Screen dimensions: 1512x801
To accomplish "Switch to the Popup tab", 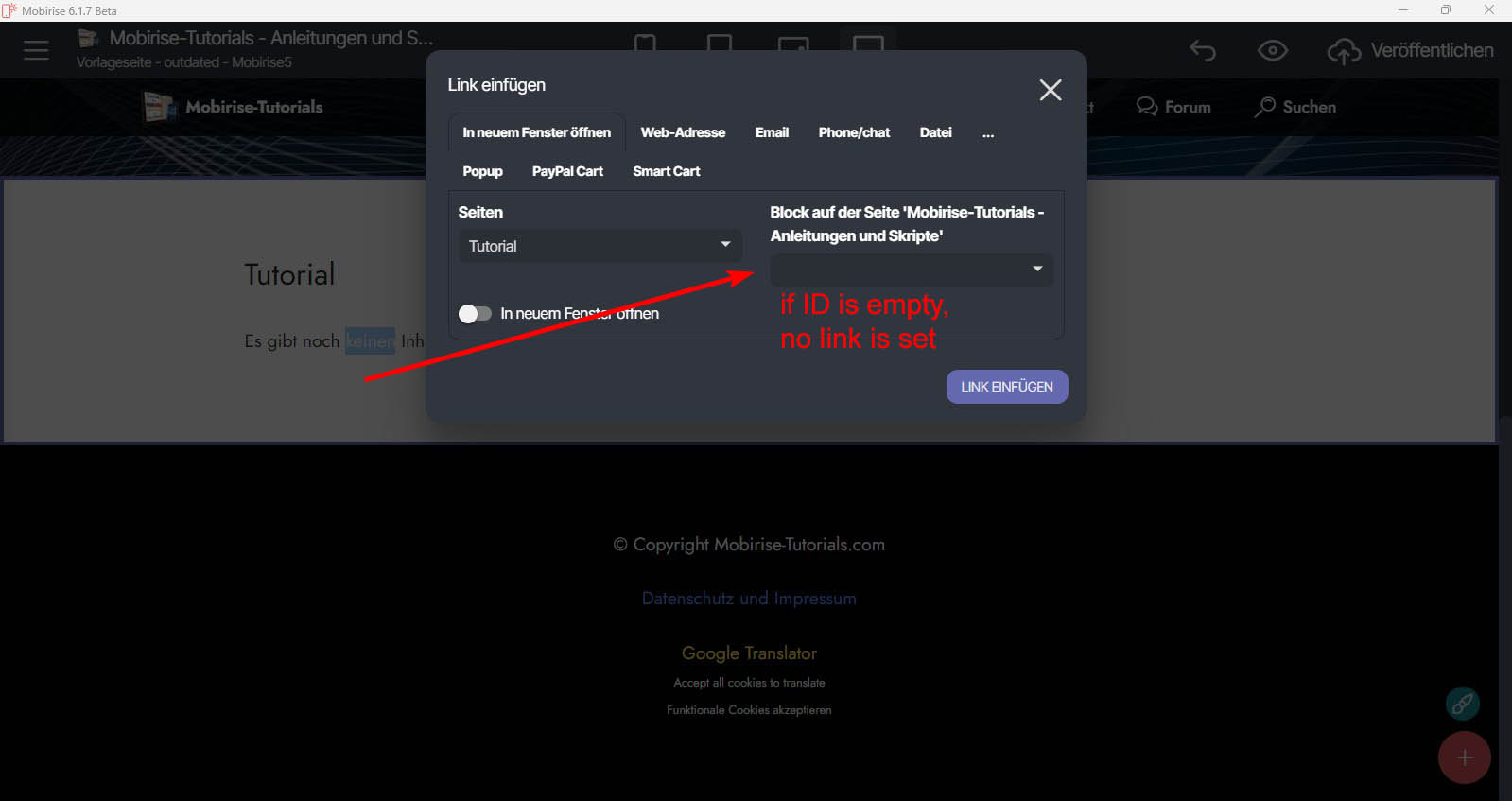I will pos(482,171).
